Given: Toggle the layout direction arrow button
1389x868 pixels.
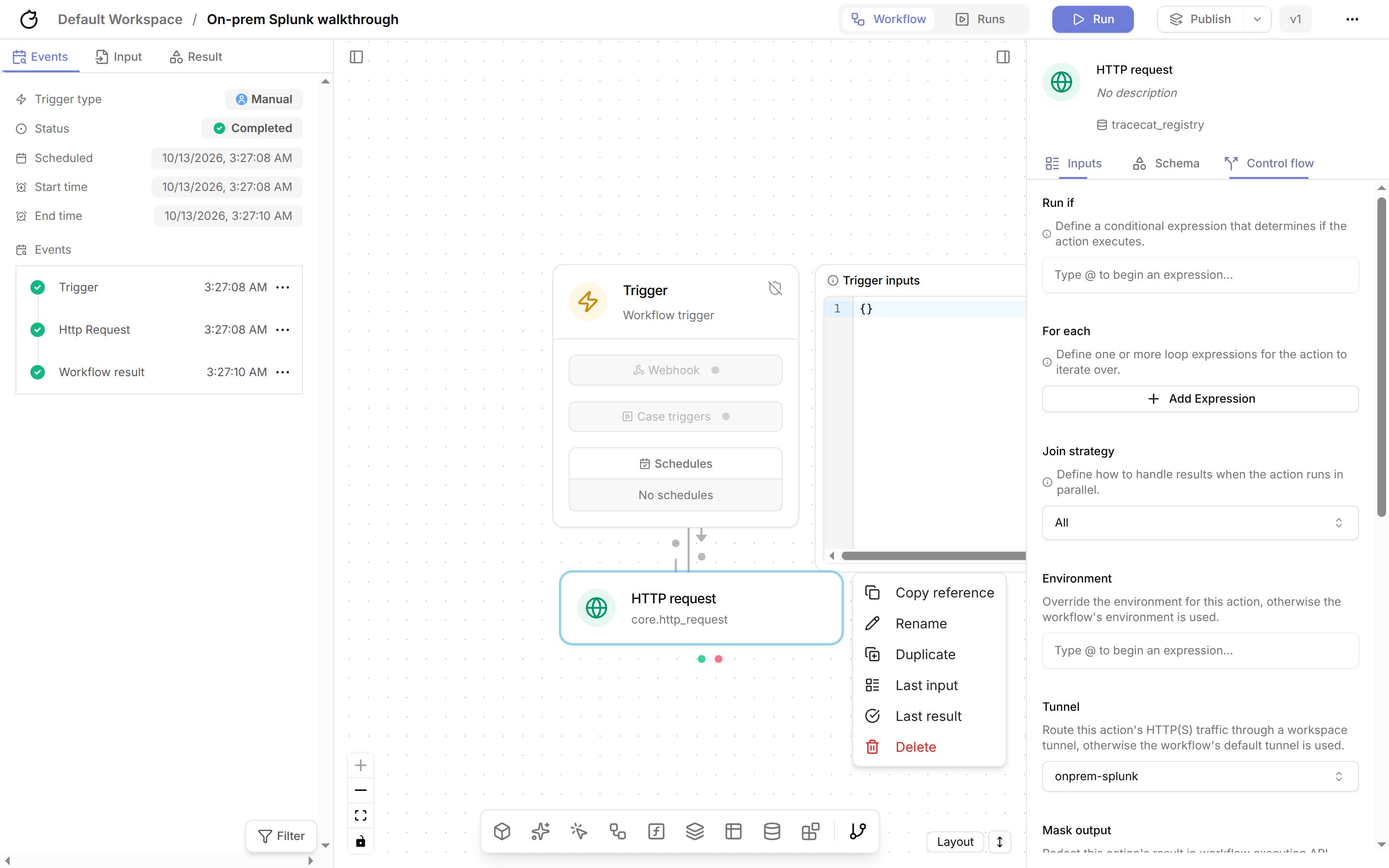Looking at the screenshot, I should 999,841.
